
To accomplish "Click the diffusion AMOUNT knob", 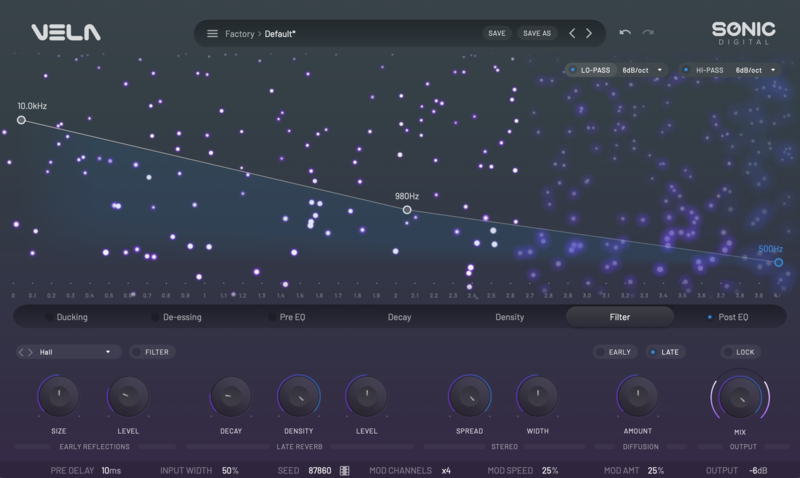I will pyautogui.click(x=637, y=396).
